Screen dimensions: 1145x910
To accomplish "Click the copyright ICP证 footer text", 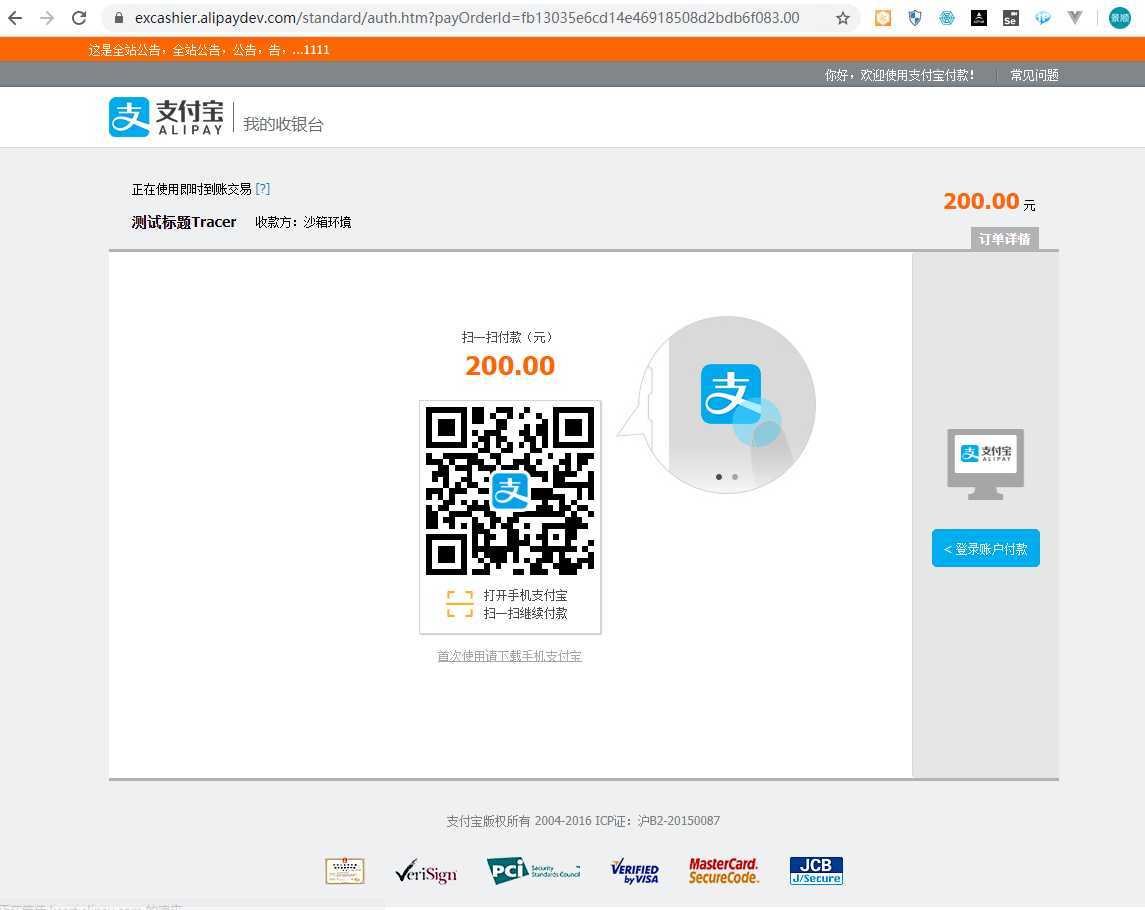I will tap(583, 821).
